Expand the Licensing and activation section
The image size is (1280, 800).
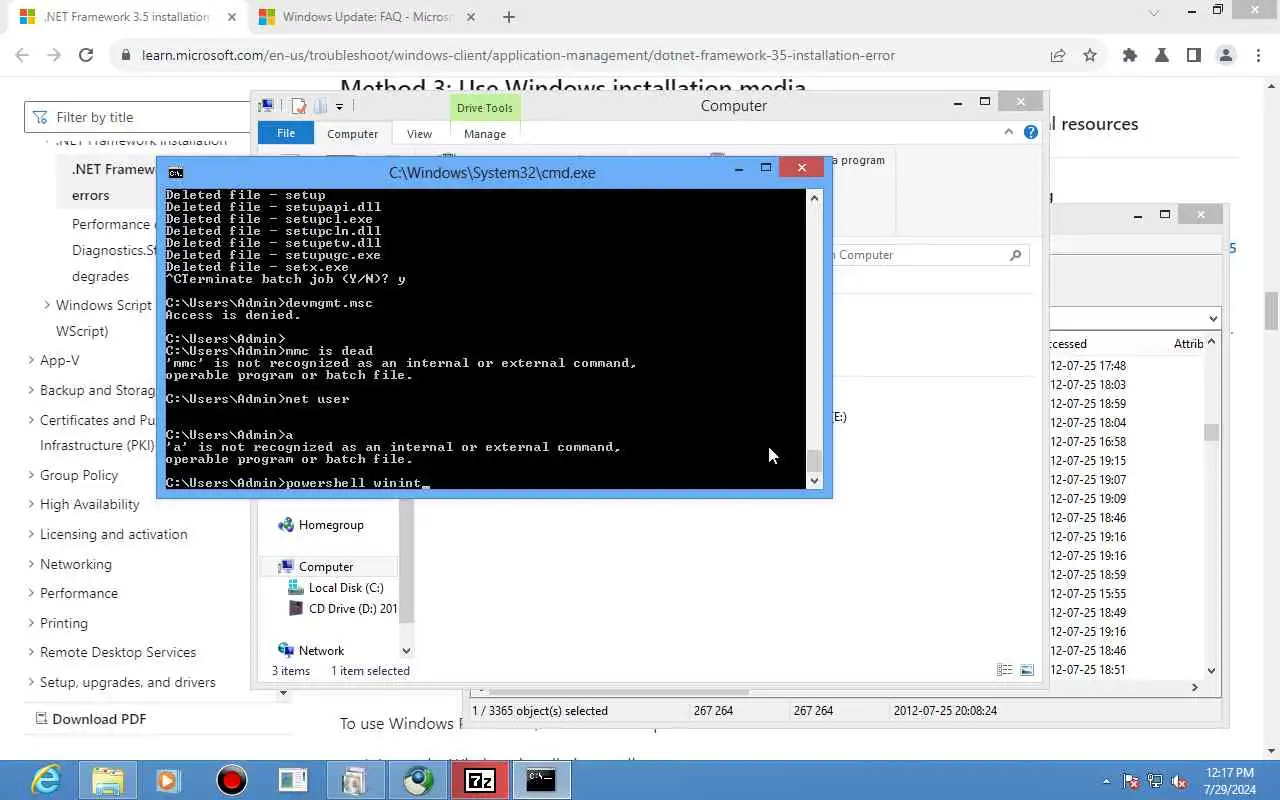click(31, 534)
